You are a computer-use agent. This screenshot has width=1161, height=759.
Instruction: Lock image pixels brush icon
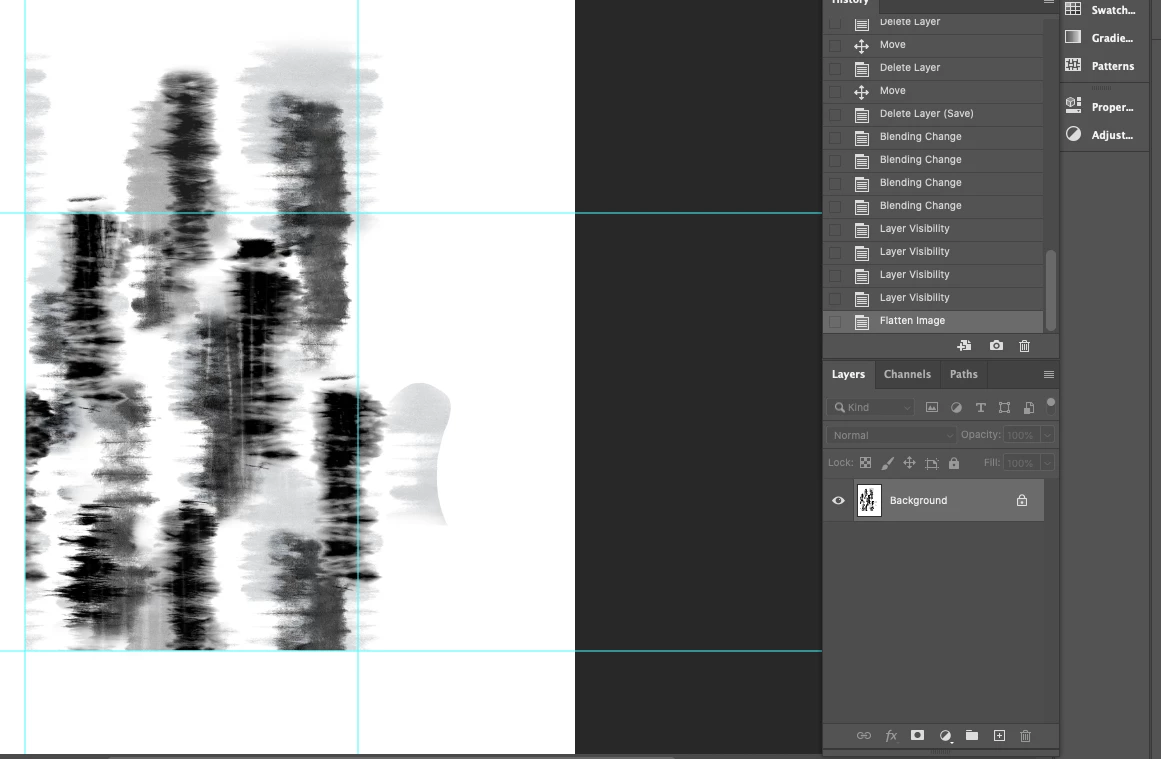[888, 463]
